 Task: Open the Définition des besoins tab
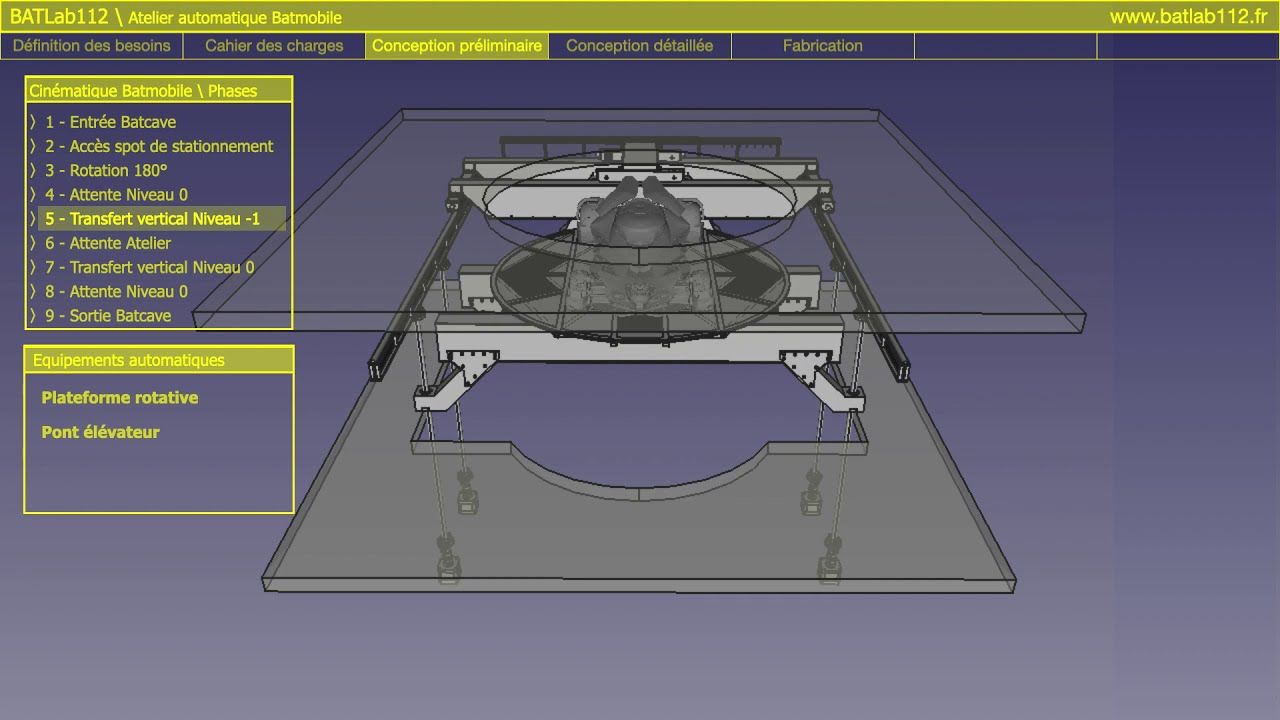click(x=92, y=46)
